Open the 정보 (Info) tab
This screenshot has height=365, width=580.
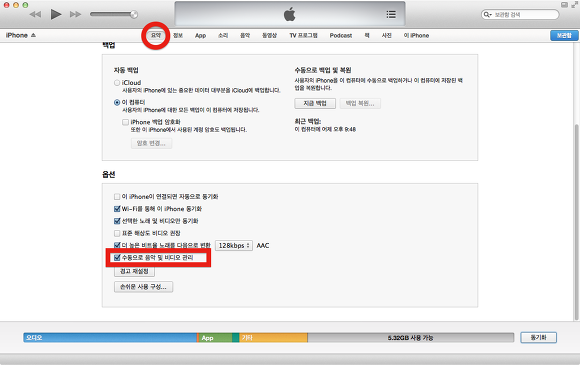(178, 36)
